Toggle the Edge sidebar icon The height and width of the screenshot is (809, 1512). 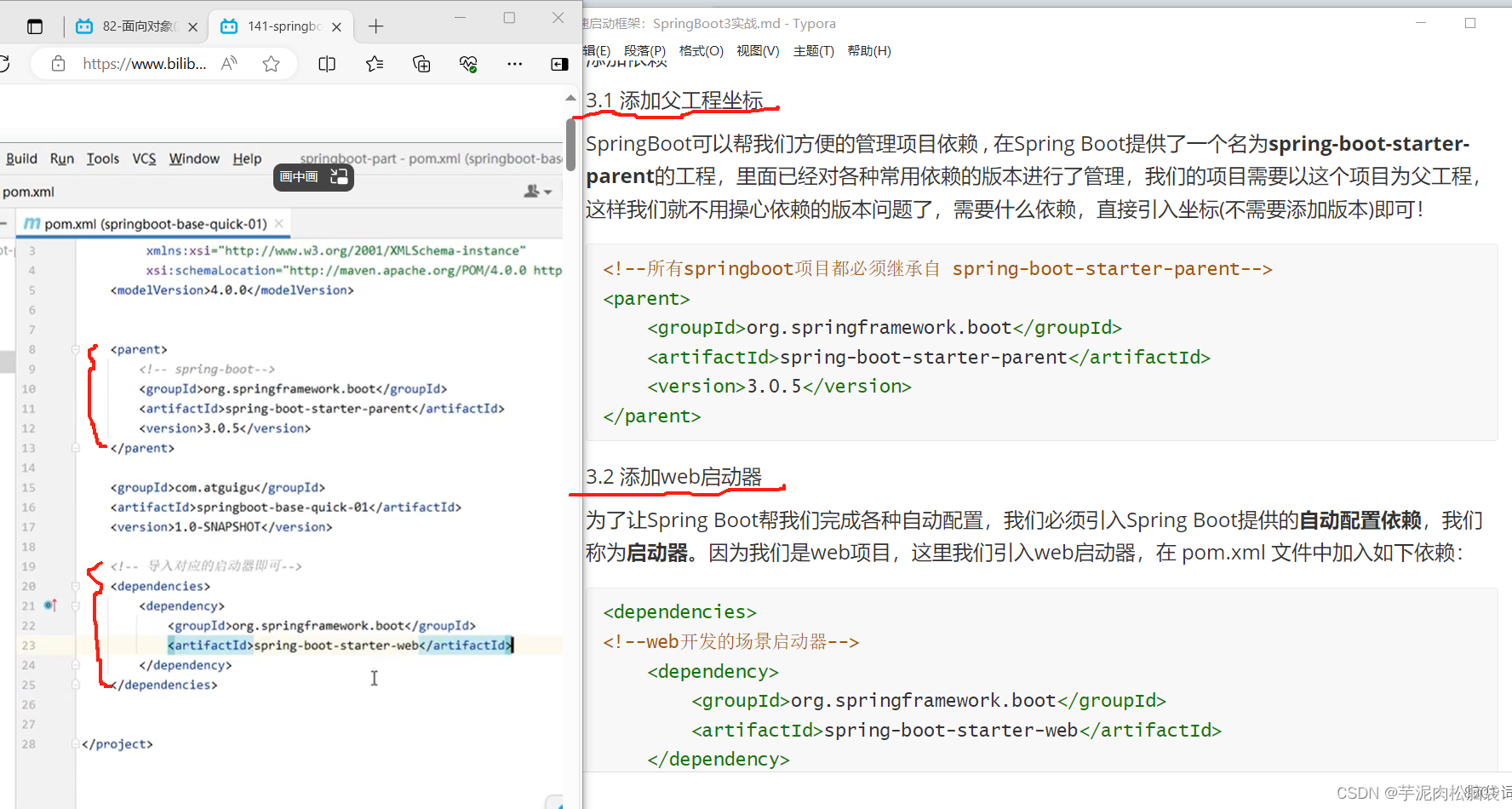click(x=559, y=64)
